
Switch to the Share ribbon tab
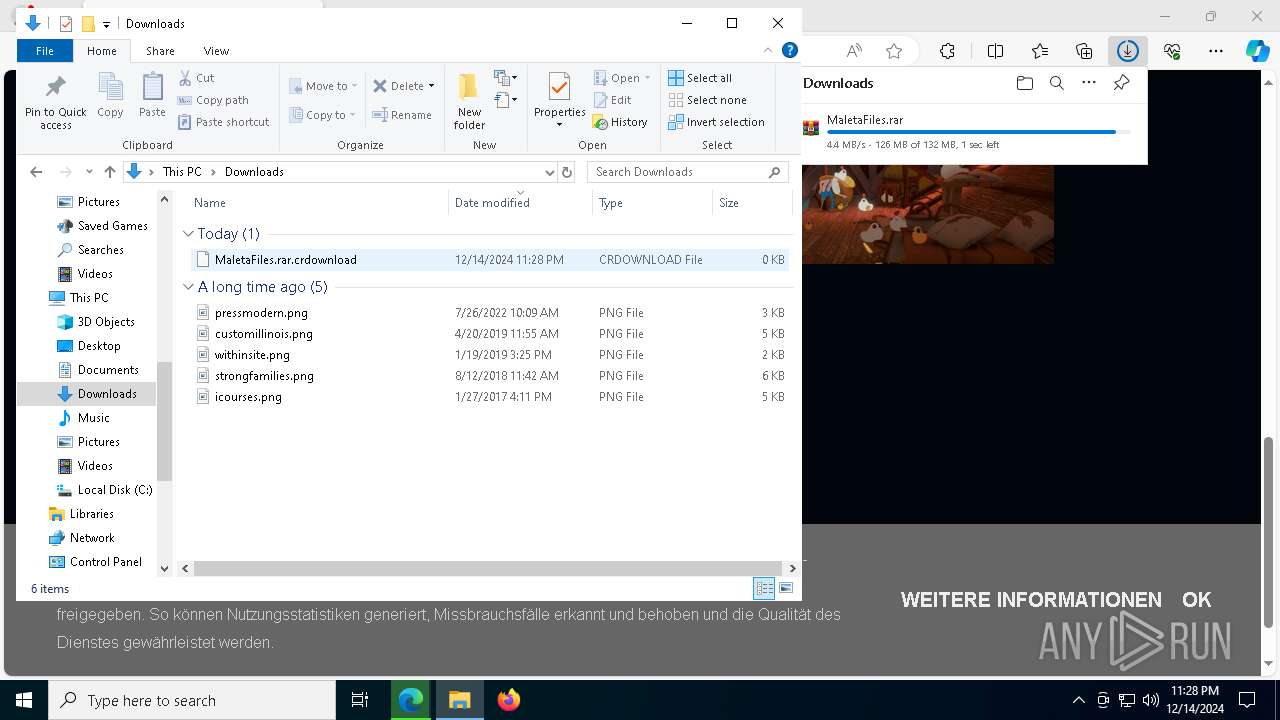coord(160,51)
